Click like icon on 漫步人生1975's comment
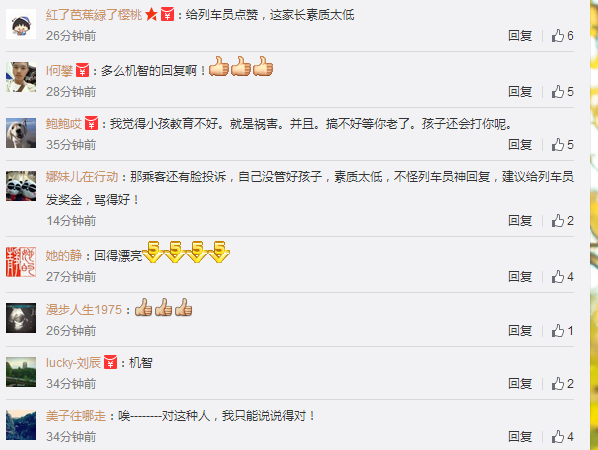Image resolution: width=598 pixels, height=450 pixels. [558, 331]
